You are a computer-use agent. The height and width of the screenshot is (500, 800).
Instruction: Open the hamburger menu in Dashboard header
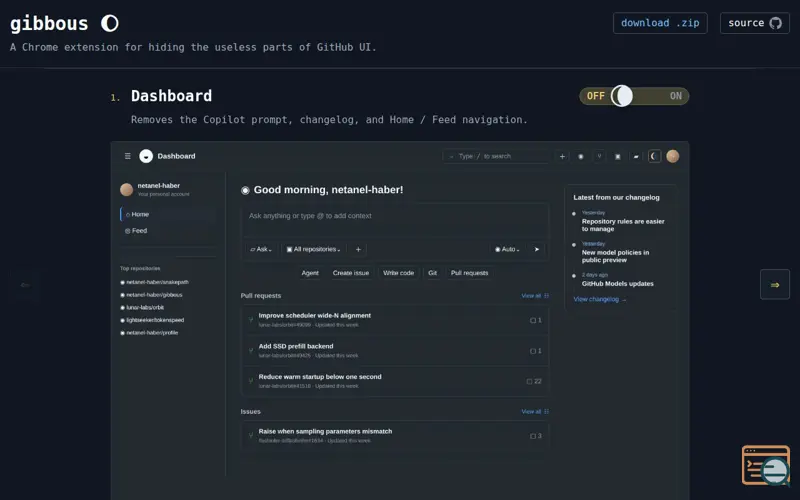coord(128,156)
